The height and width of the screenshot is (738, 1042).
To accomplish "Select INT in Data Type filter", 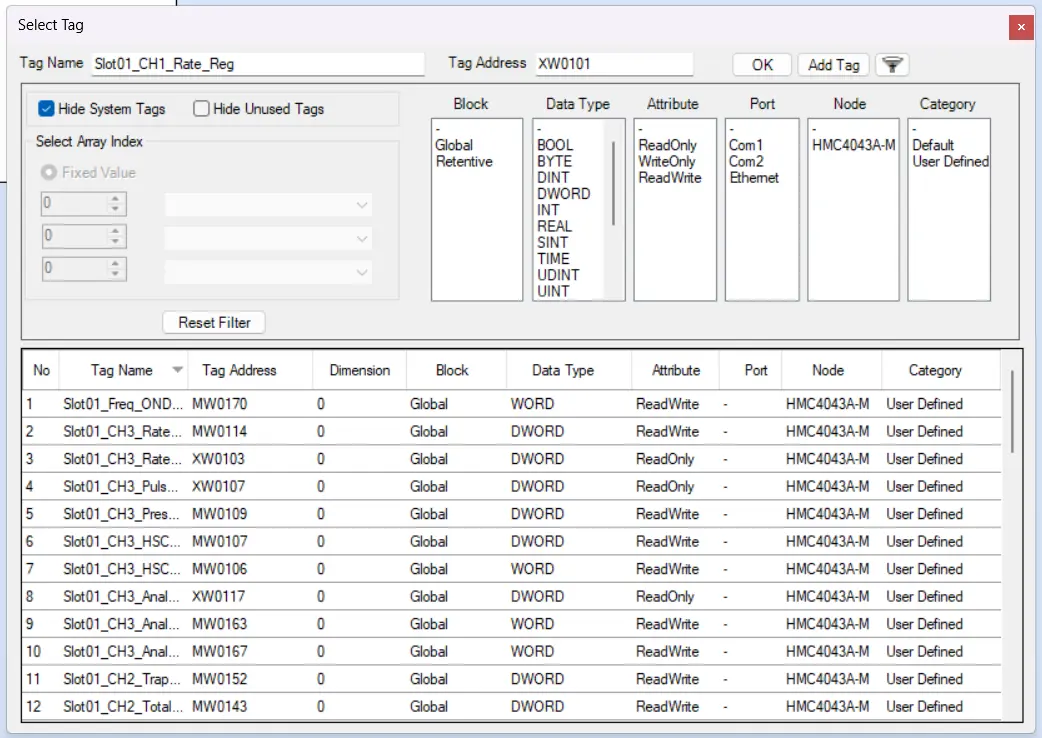I will point(548,210).
